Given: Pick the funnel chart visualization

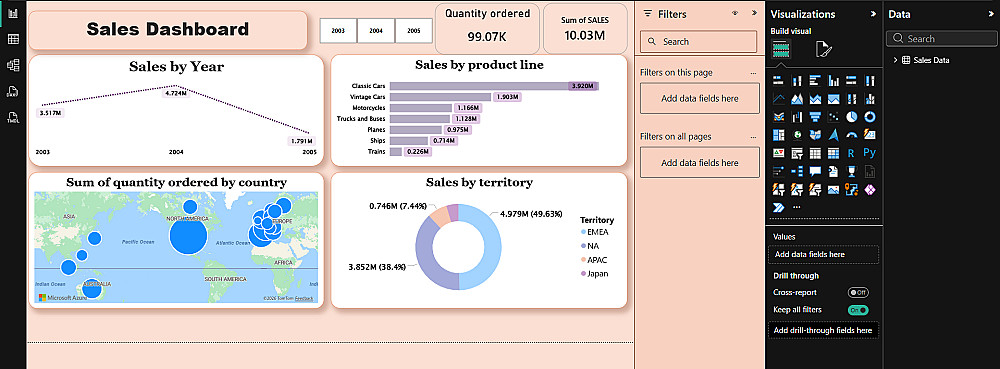Looking at the screenshot, I should (x=814, y=117).
